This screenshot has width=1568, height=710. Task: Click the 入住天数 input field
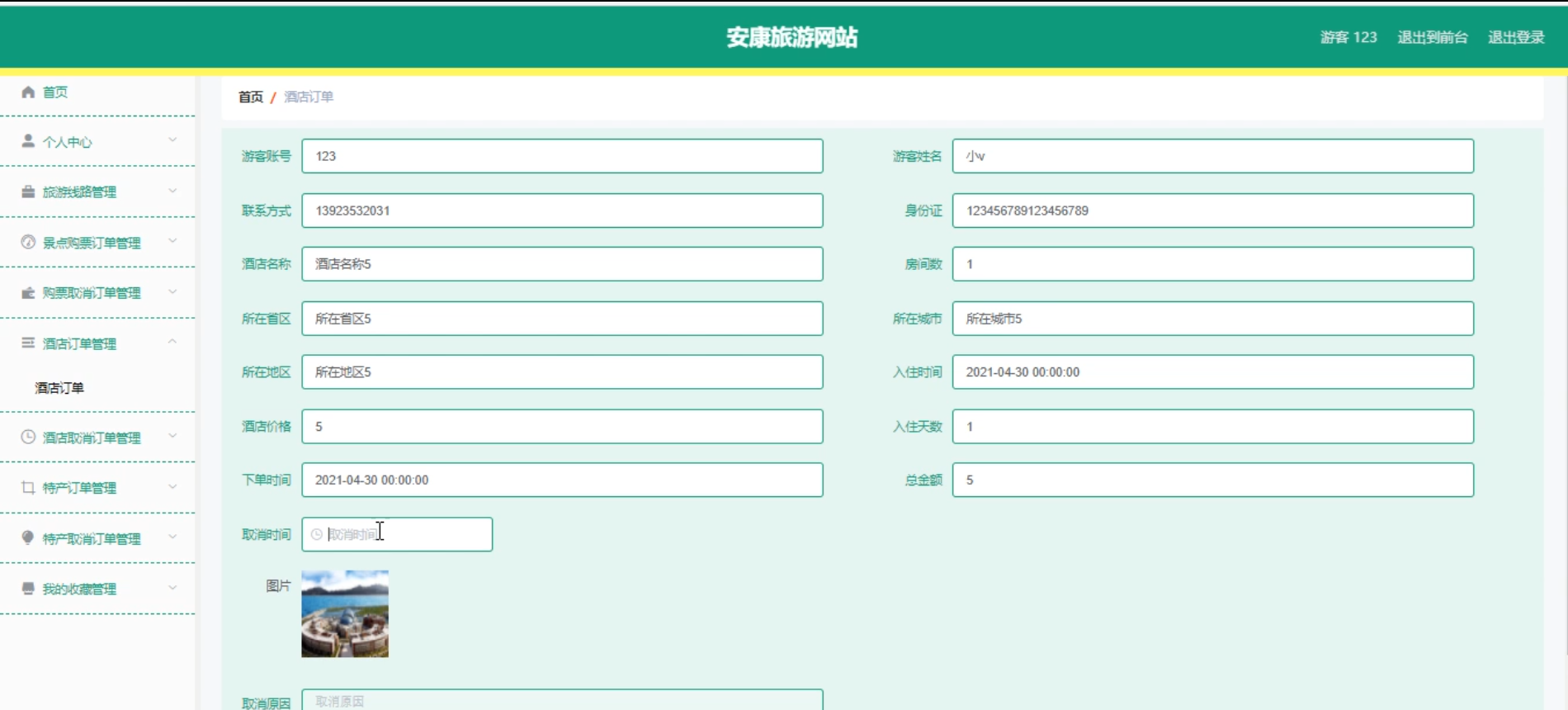(x=1213, y=427)
